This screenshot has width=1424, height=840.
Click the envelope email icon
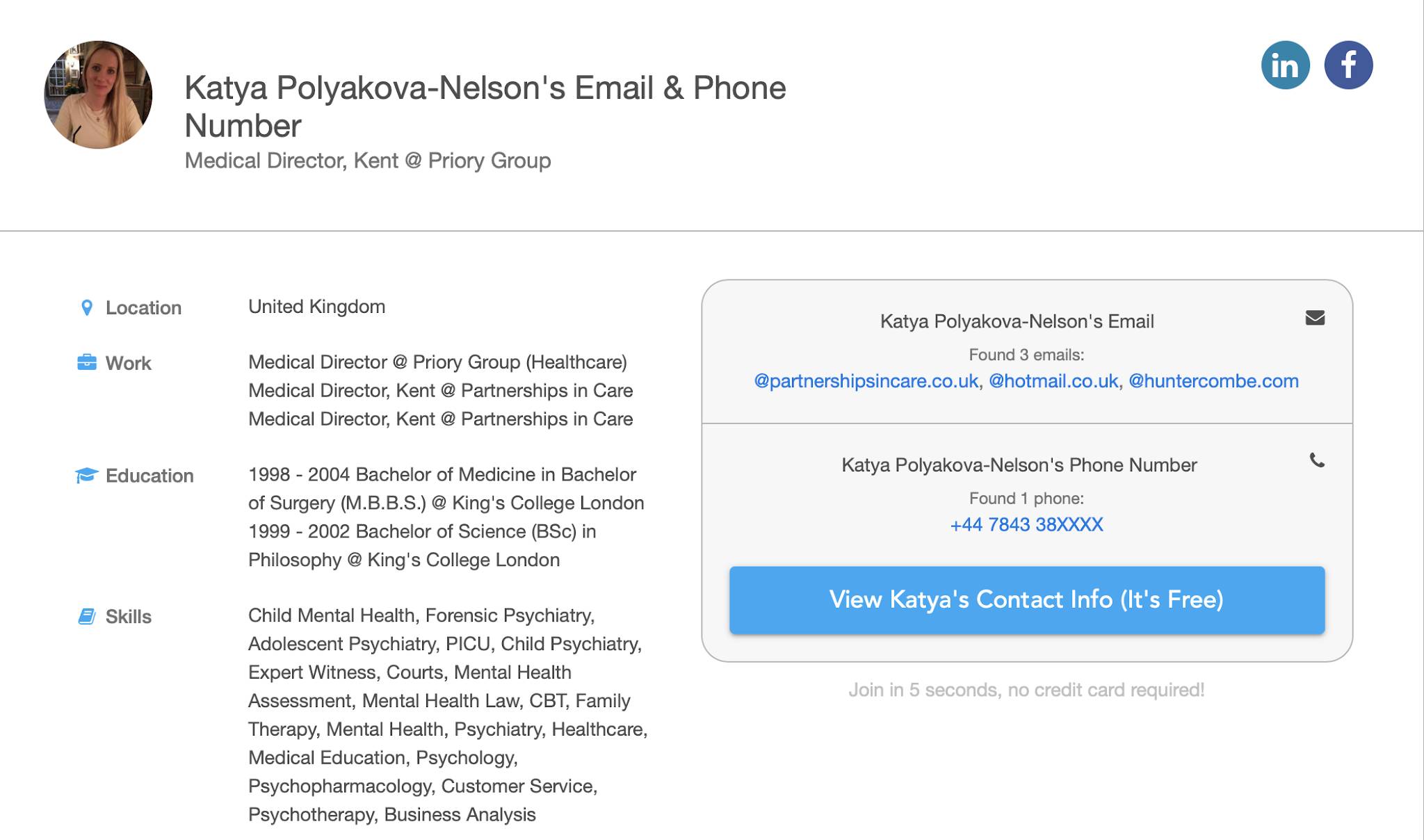pos(1315,318)
